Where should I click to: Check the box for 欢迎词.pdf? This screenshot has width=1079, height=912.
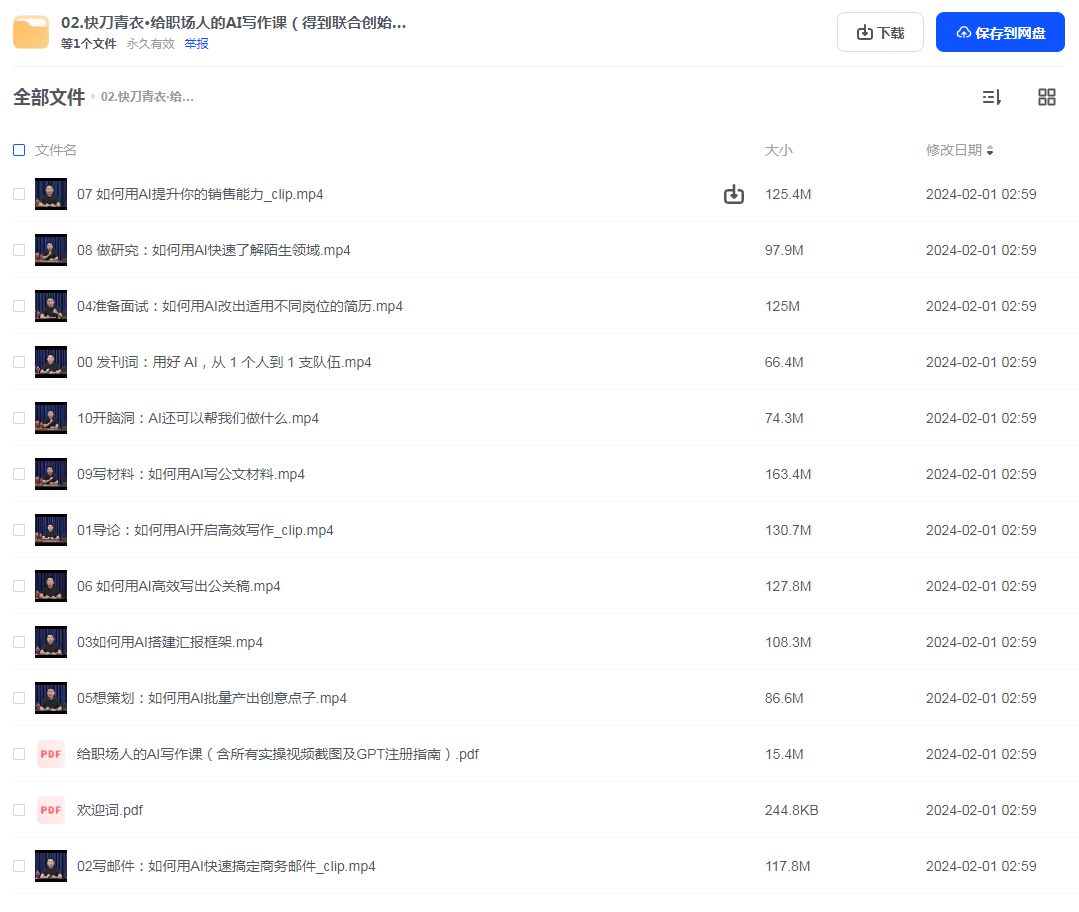(x=19, y=810)
